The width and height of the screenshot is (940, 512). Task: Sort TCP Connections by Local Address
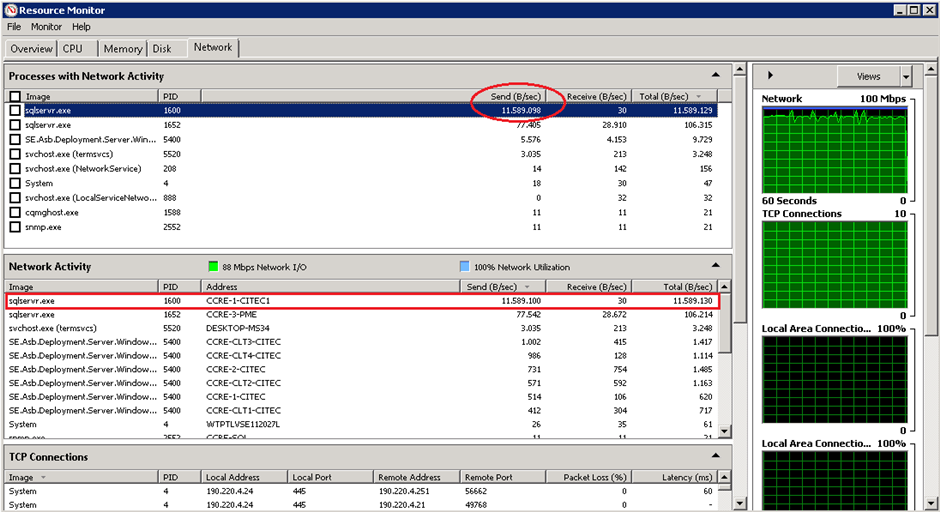tap(244, 477)
